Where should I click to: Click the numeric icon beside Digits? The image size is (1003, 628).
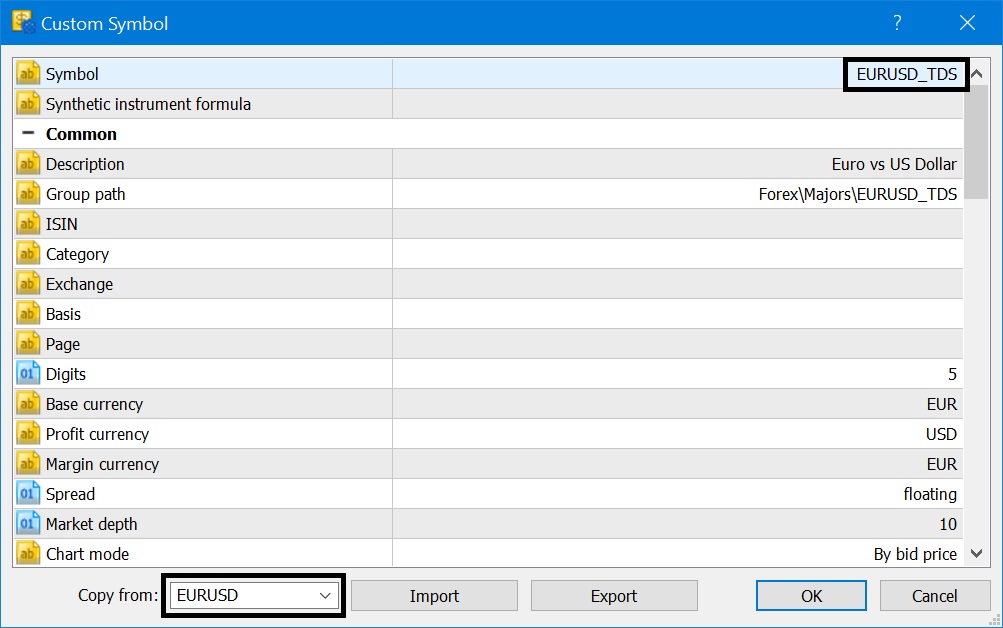pos(29,374)
